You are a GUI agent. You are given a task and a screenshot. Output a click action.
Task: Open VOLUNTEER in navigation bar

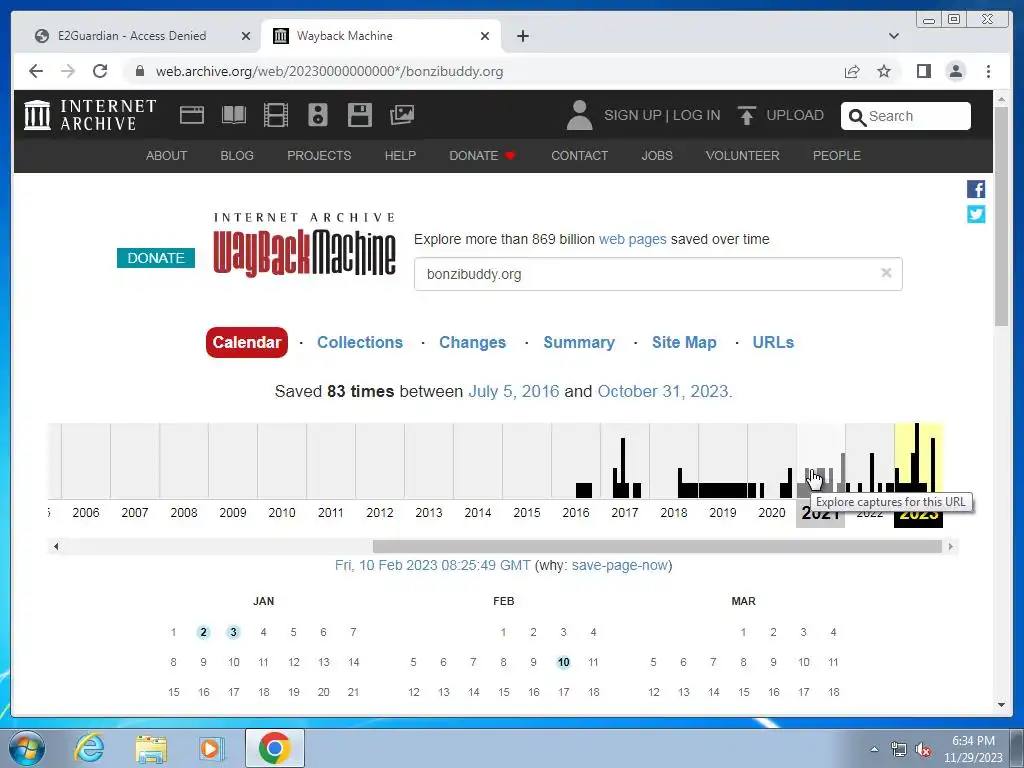(x=743, y=155)
